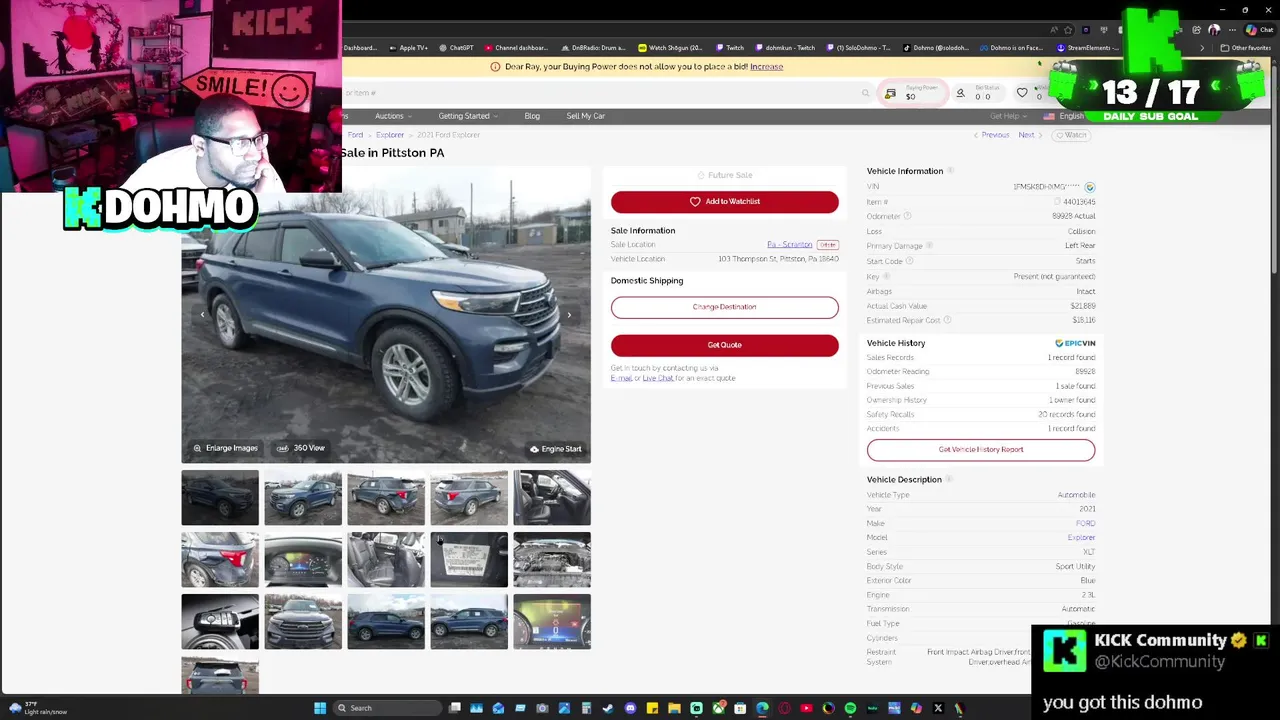Open the Pa - Scranton sale location link

tap(790, 245)
